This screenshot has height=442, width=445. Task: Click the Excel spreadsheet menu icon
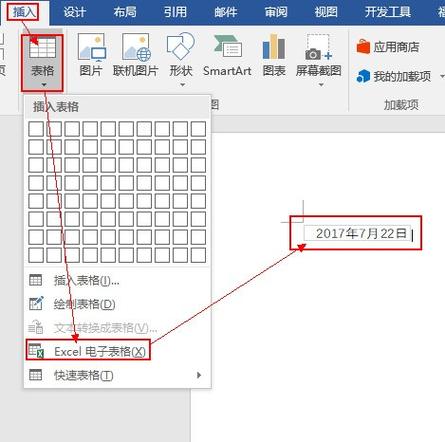click(x=36, y=351)
